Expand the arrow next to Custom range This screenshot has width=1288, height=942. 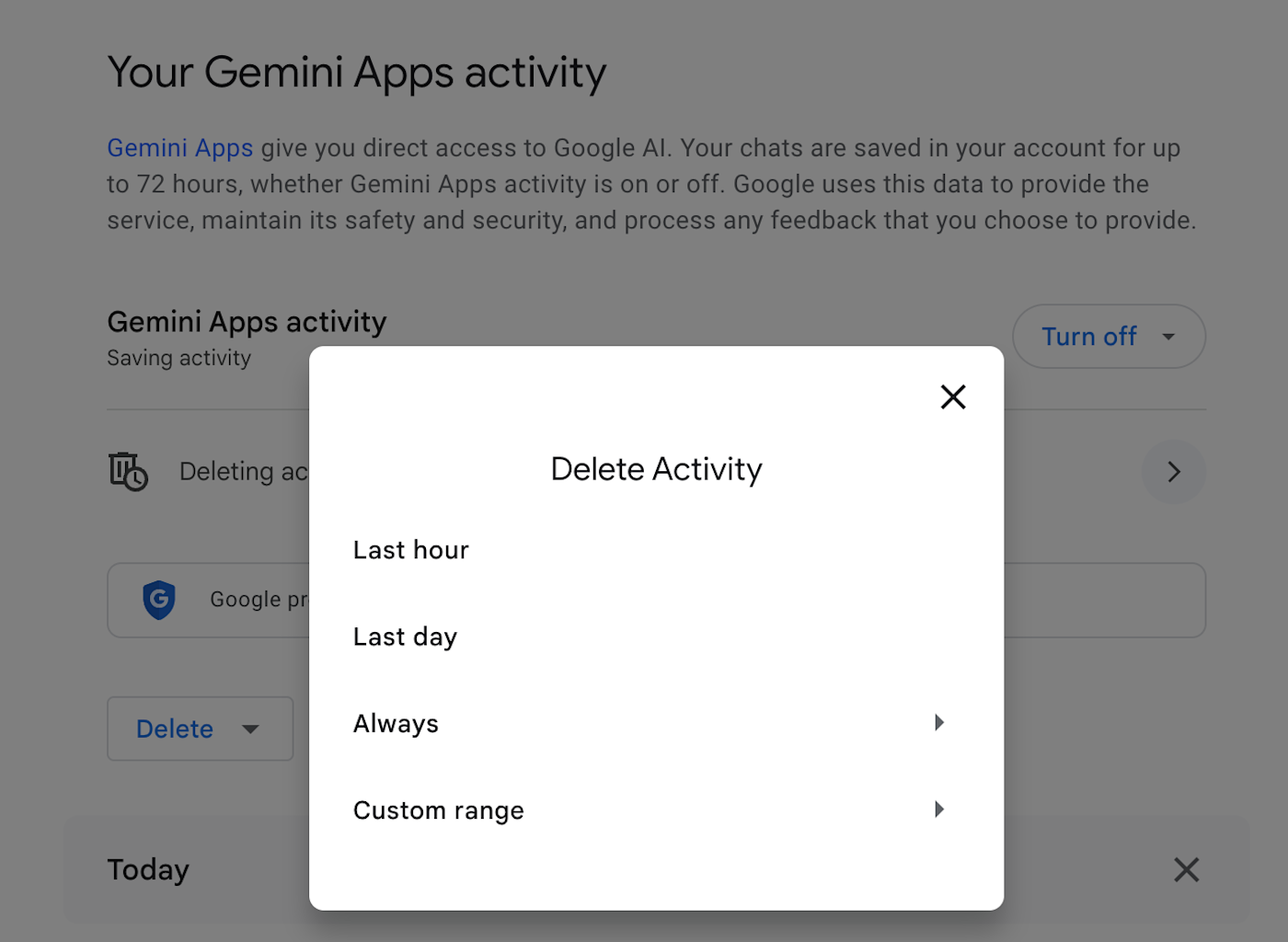[938, 810]
